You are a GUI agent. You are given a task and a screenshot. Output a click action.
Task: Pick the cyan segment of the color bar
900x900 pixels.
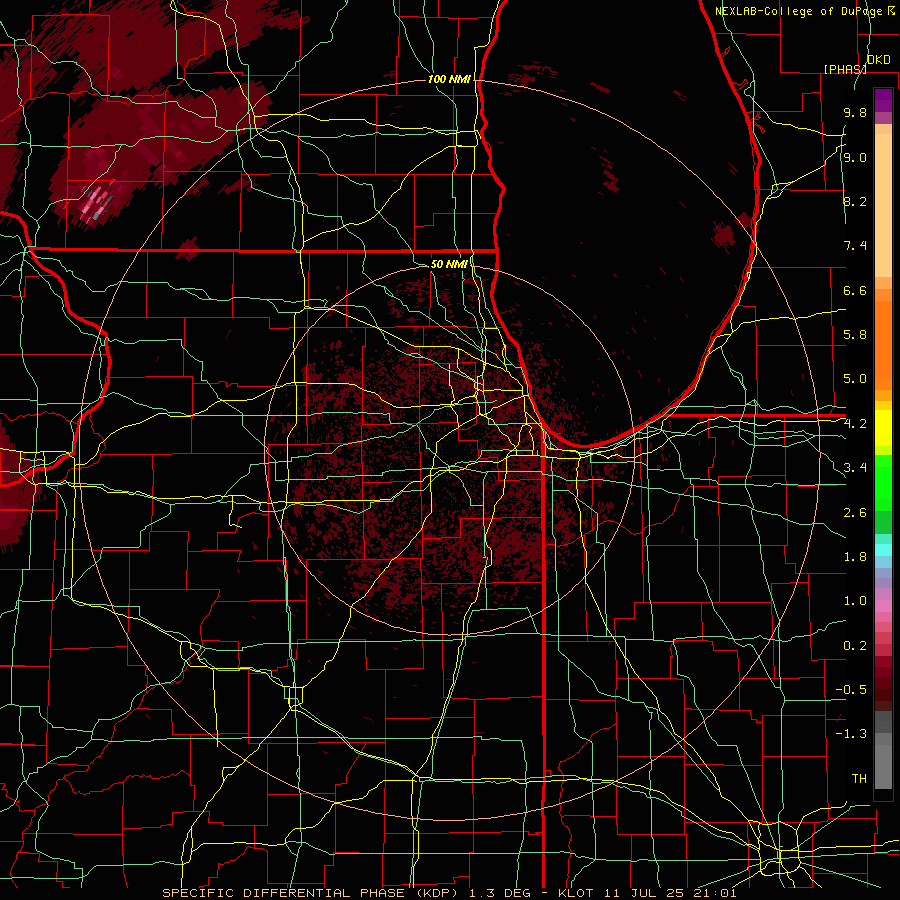(883, 550)
